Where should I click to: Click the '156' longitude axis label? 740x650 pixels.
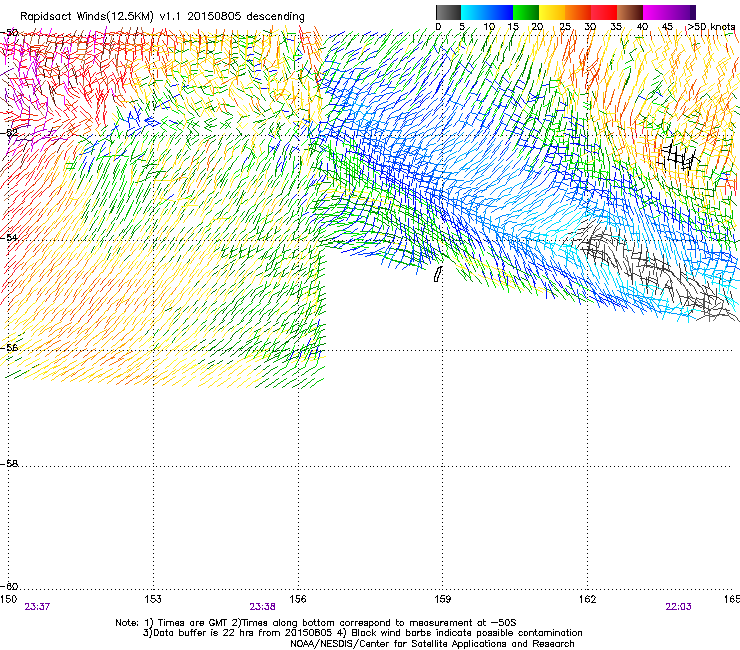[x=298, y=599]
